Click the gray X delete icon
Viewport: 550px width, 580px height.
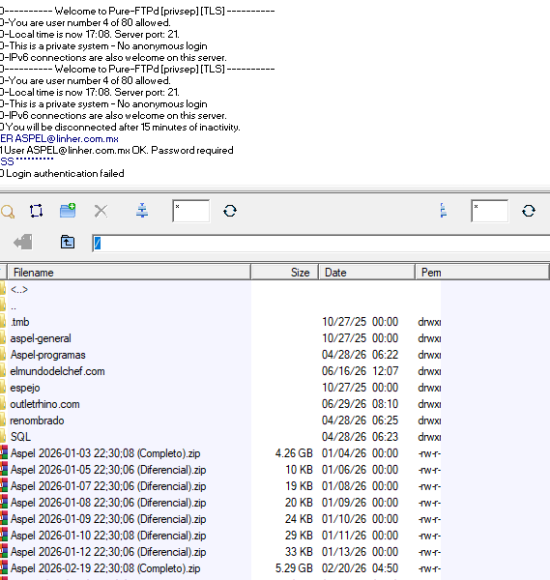click(101, 211)
